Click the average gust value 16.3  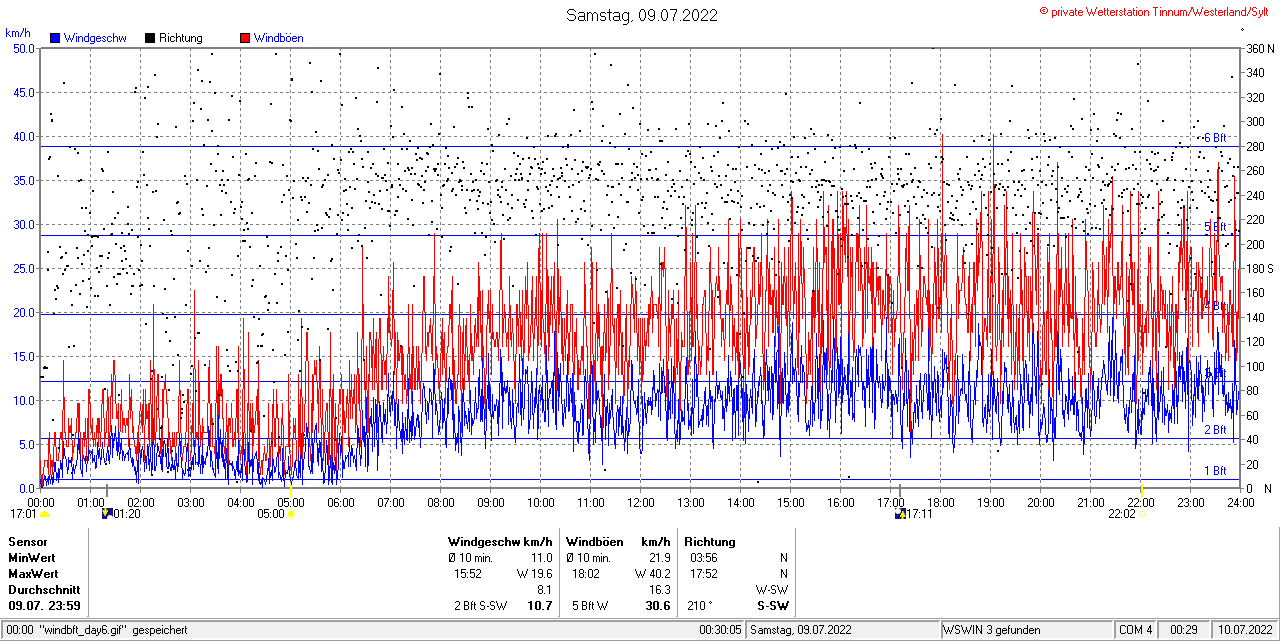[x=660, y=590]
